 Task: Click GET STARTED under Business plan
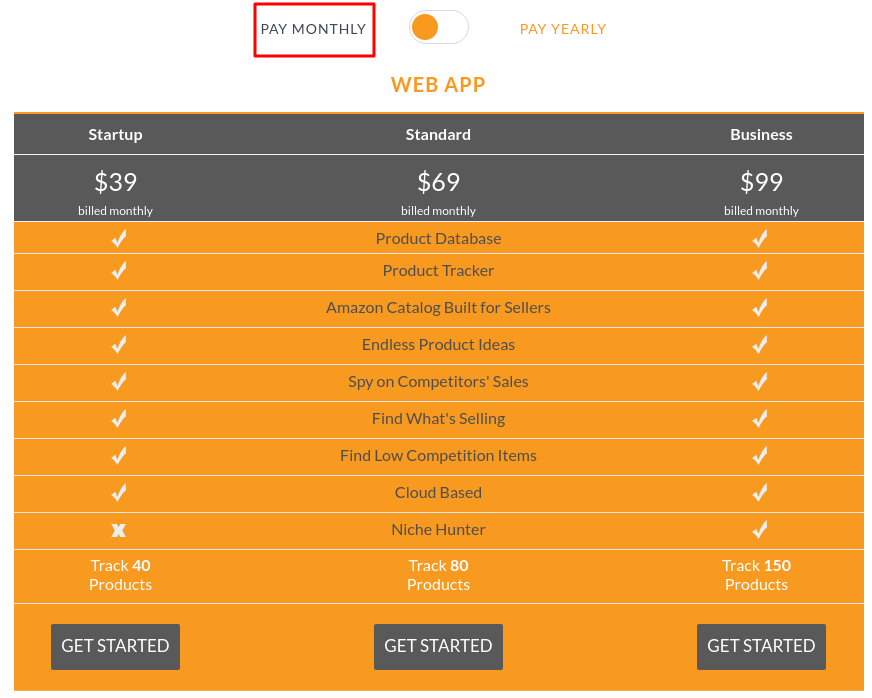761,646
